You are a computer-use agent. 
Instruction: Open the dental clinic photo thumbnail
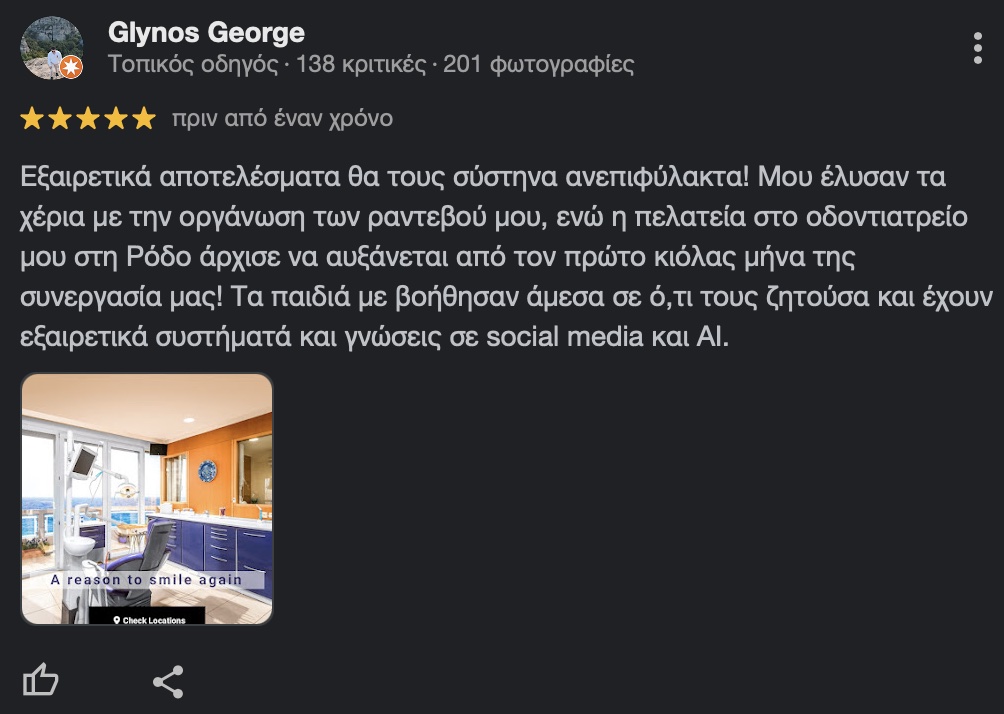point(147,498)
